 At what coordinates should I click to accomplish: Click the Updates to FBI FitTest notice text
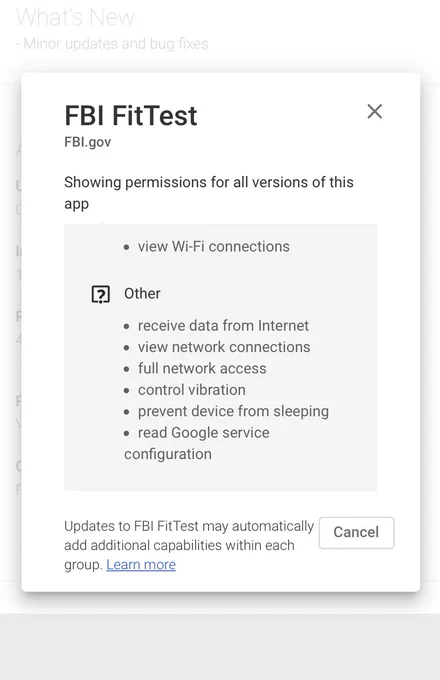pos(189,545)
